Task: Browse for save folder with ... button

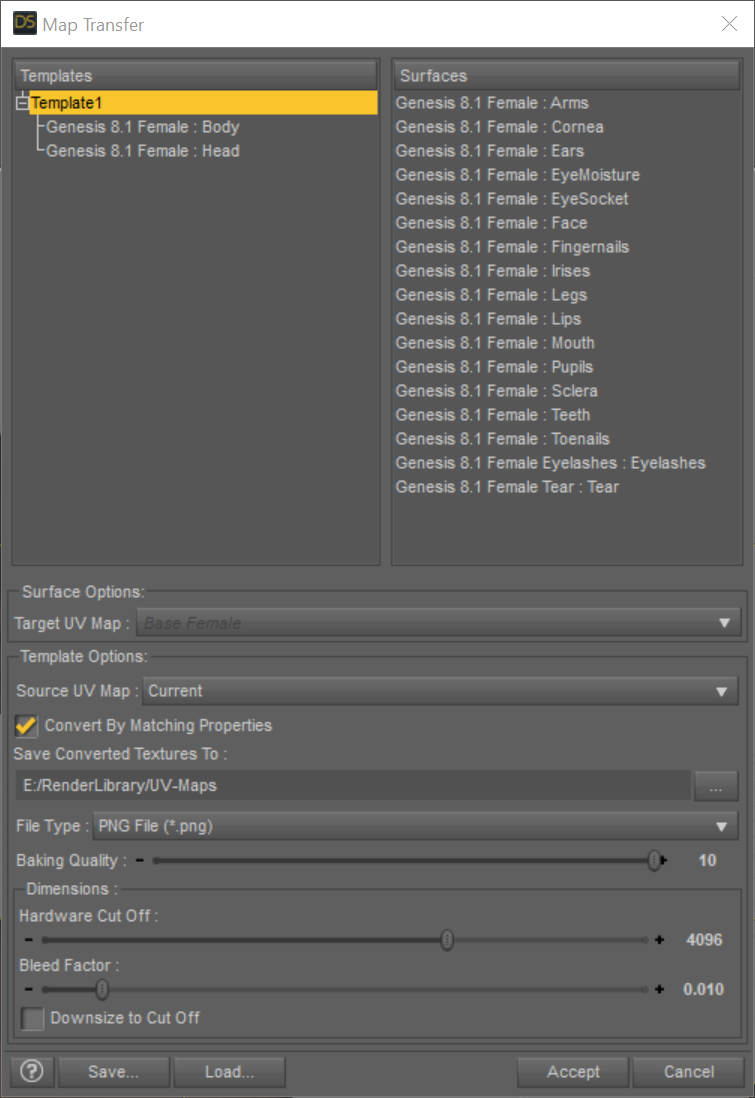Action: coord(716,786)
